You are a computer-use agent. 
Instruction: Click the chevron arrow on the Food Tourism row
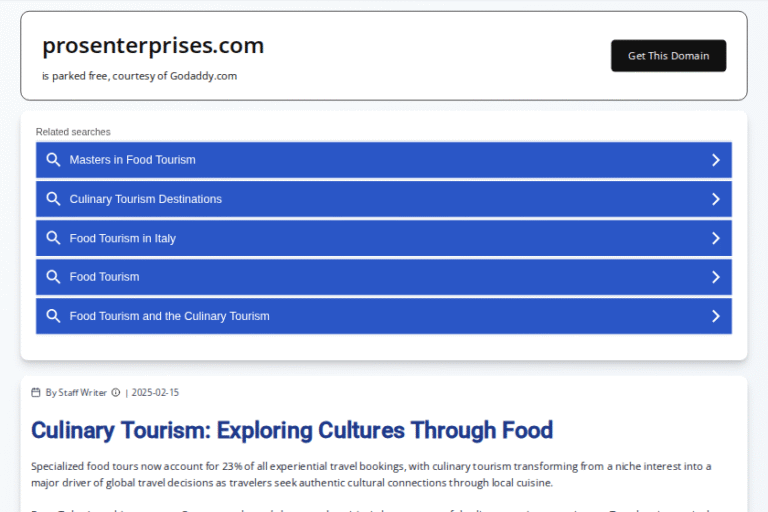click(715, 277)
